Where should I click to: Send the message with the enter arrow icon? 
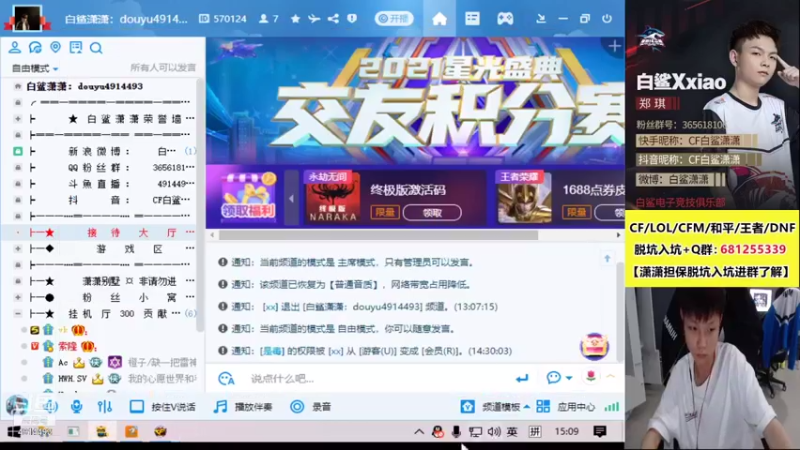pyautogui.click(x=521, y=378)
